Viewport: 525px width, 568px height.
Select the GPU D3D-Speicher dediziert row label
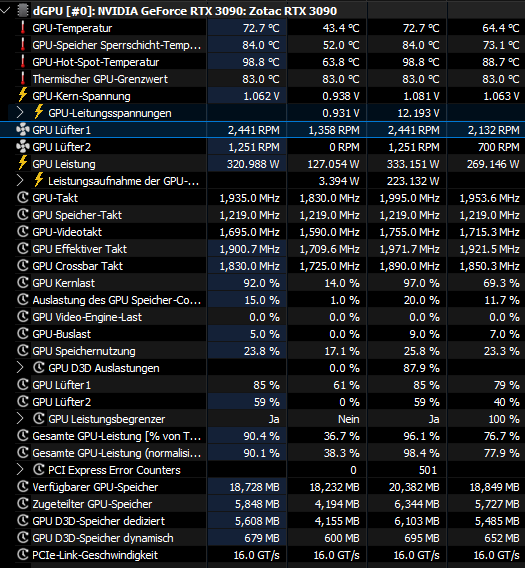(x=98, y=521)
